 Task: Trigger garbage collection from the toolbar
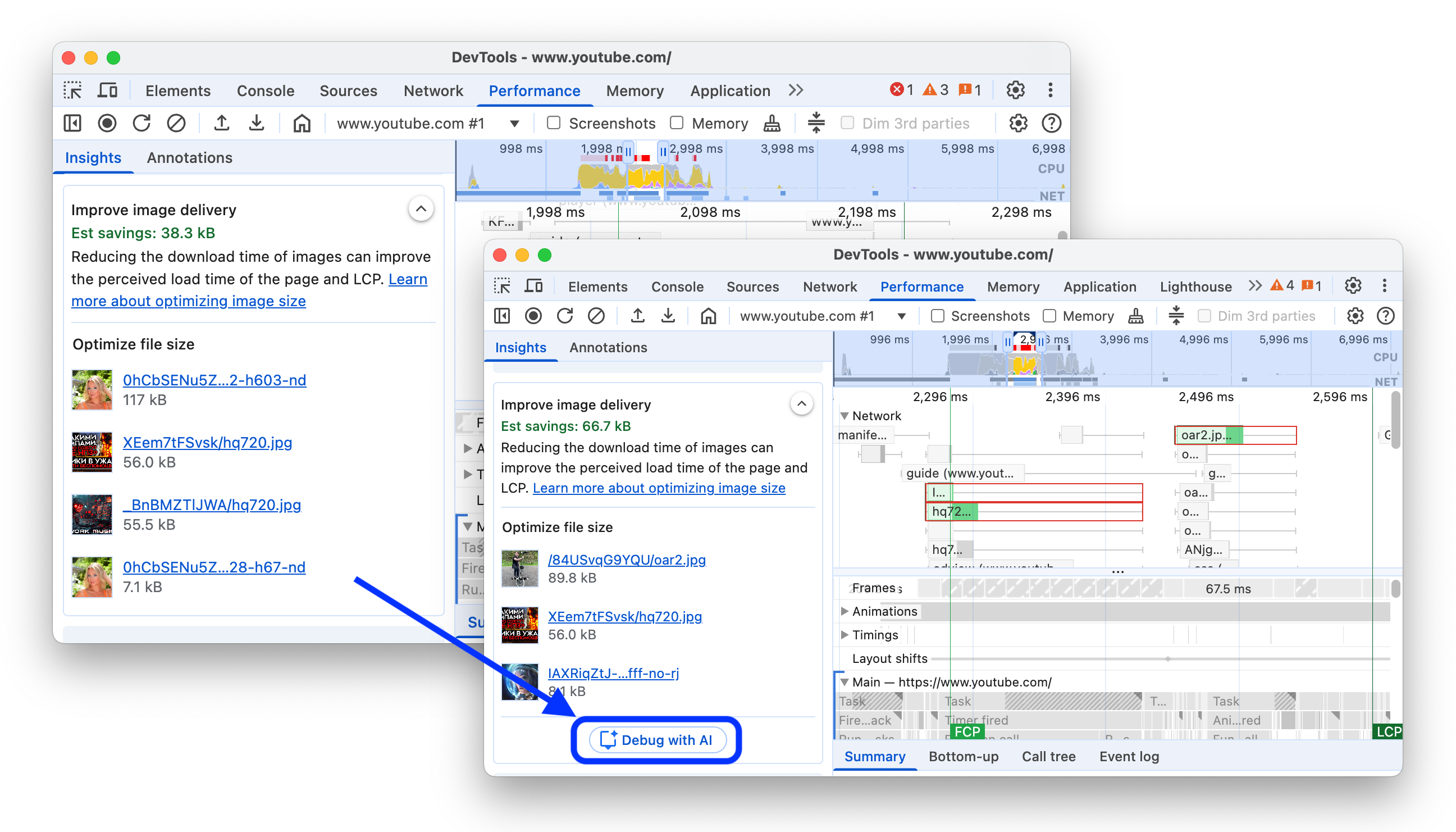pyautogui.click(x=1135, y=315)
